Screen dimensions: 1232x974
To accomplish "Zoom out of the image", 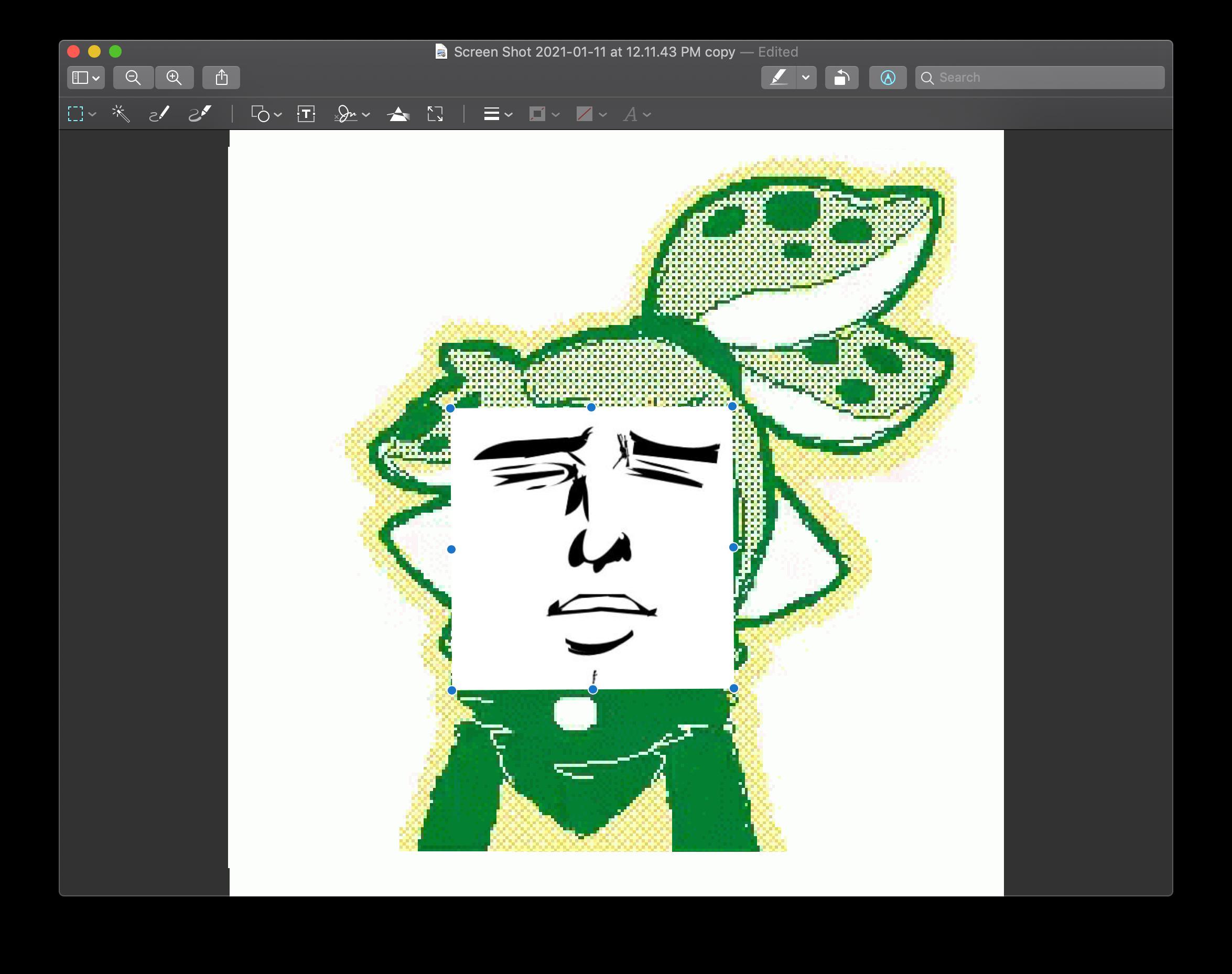I will (x=134, y=78).
